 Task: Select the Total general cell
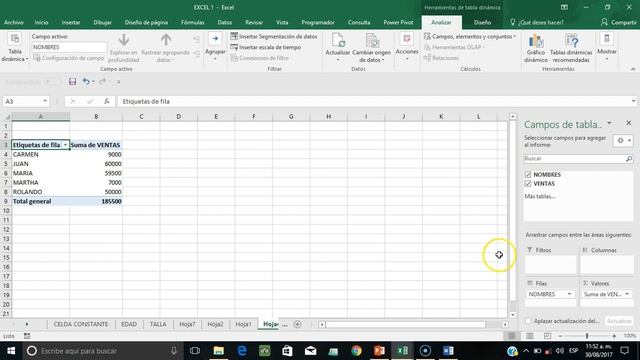tap(40, 201)
